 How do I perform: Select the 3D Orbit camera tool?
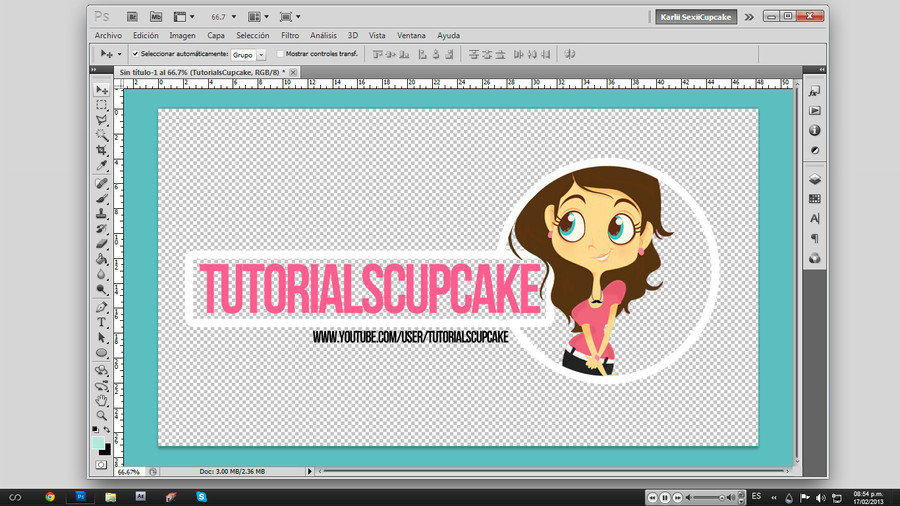[102, 386]
